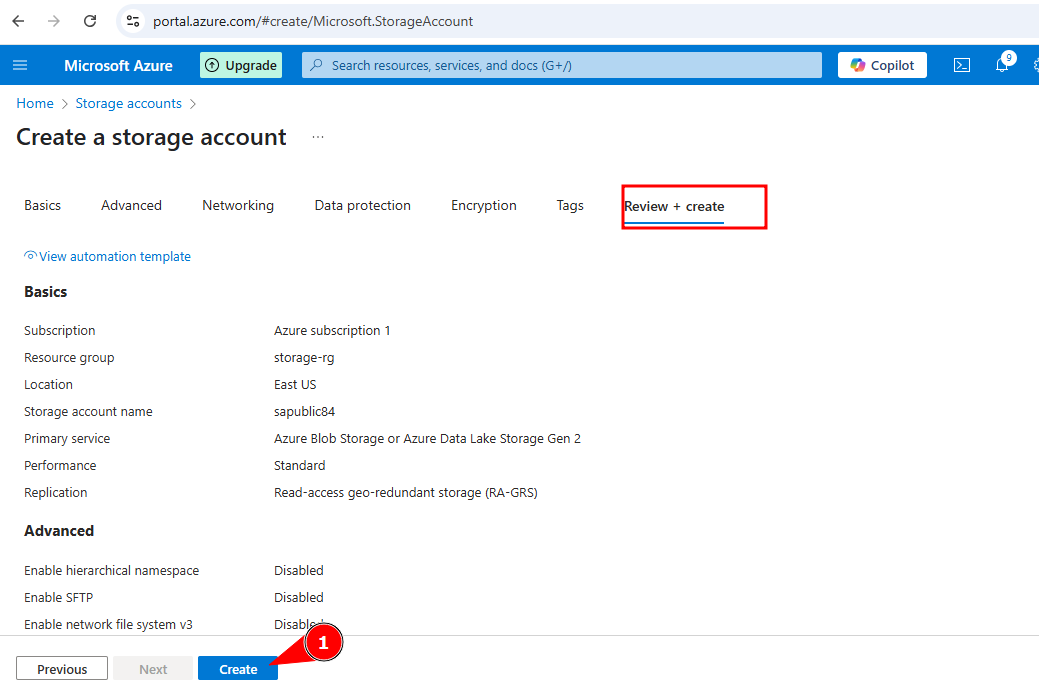Reload the page with the refresh icon
Viewport: 1039px width, 691px height.
pyautogui.click(x=90, y=21)
